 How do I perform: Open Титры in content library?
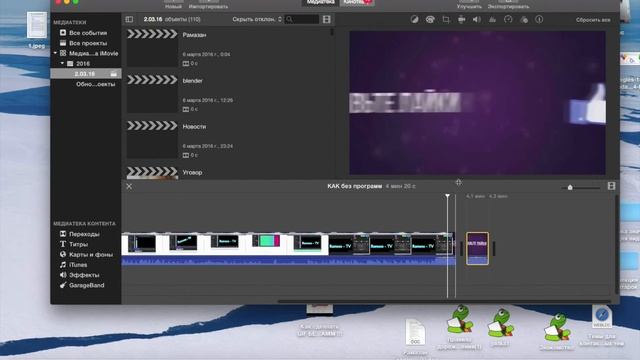(78, 244)
